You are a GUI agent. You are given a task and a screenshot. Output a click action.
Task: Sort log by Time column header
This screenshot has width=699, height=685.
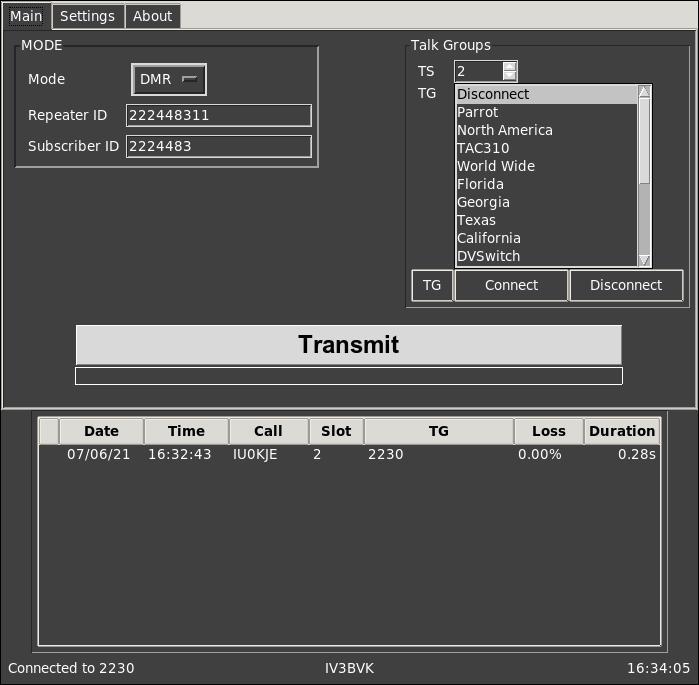point(186,431)
